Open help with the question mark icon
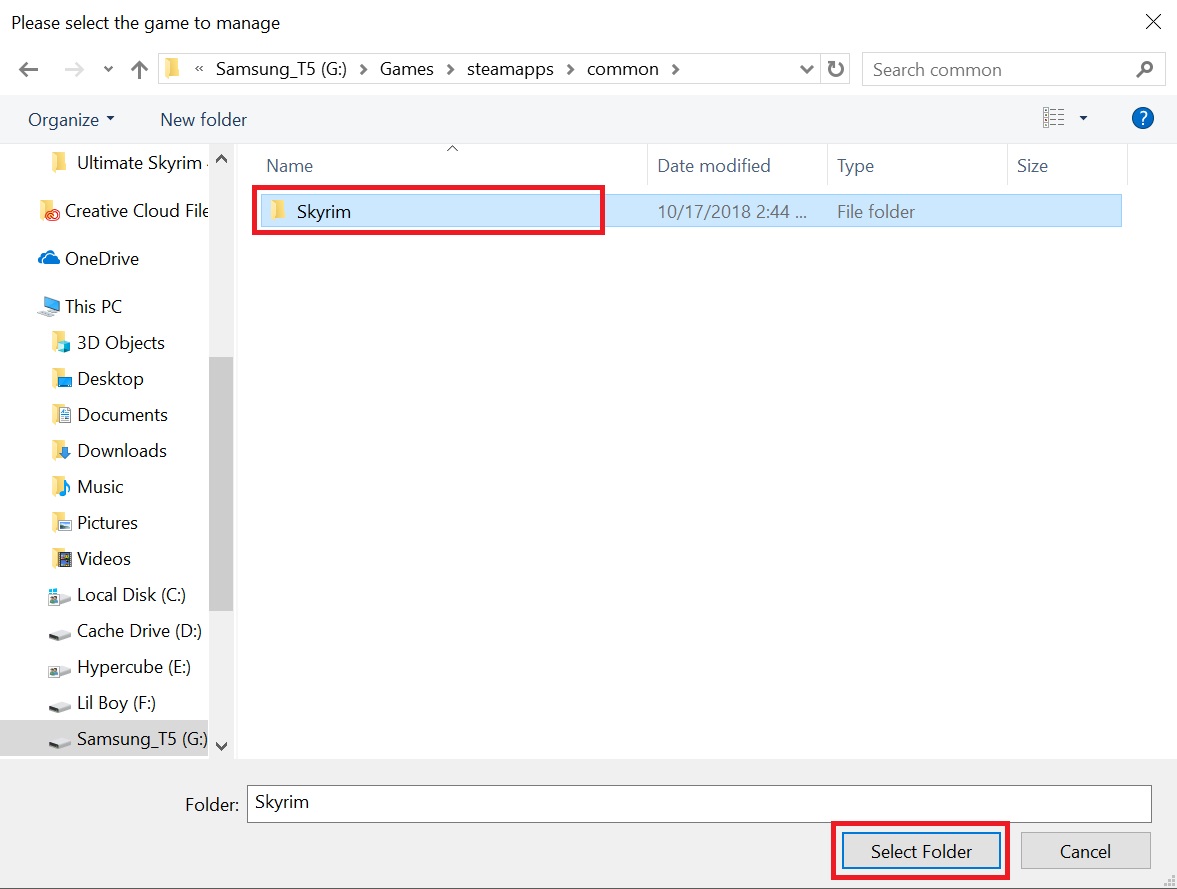 (x=1142, y=118)
